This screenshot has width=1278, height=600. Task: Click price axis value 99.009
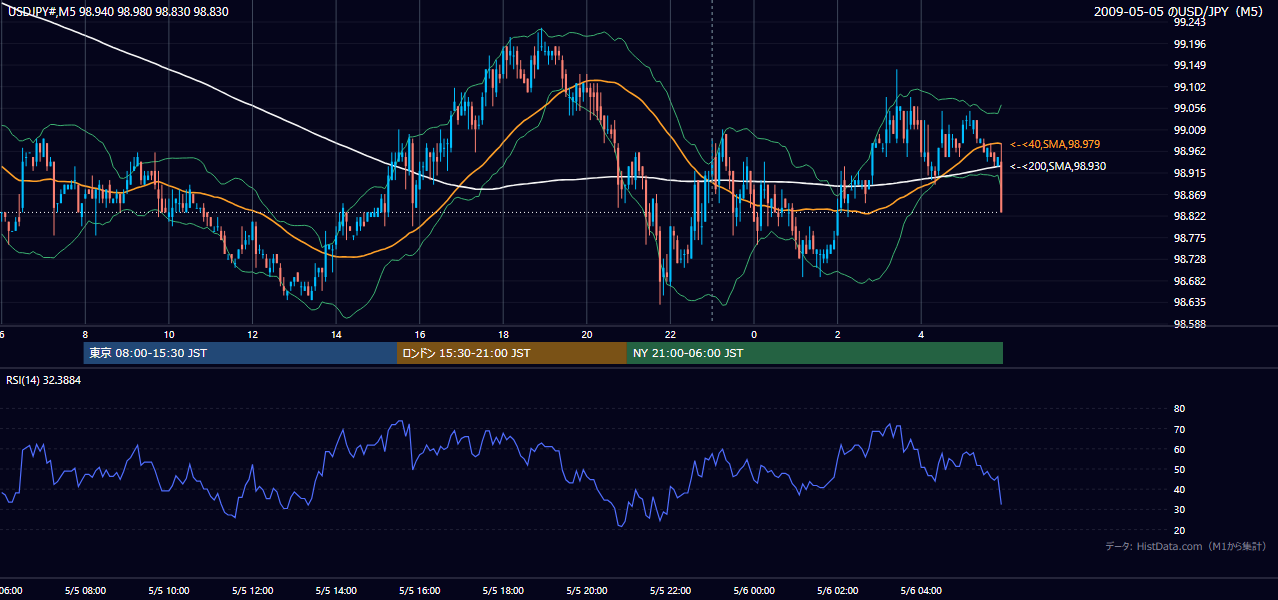pos(1189,130)
